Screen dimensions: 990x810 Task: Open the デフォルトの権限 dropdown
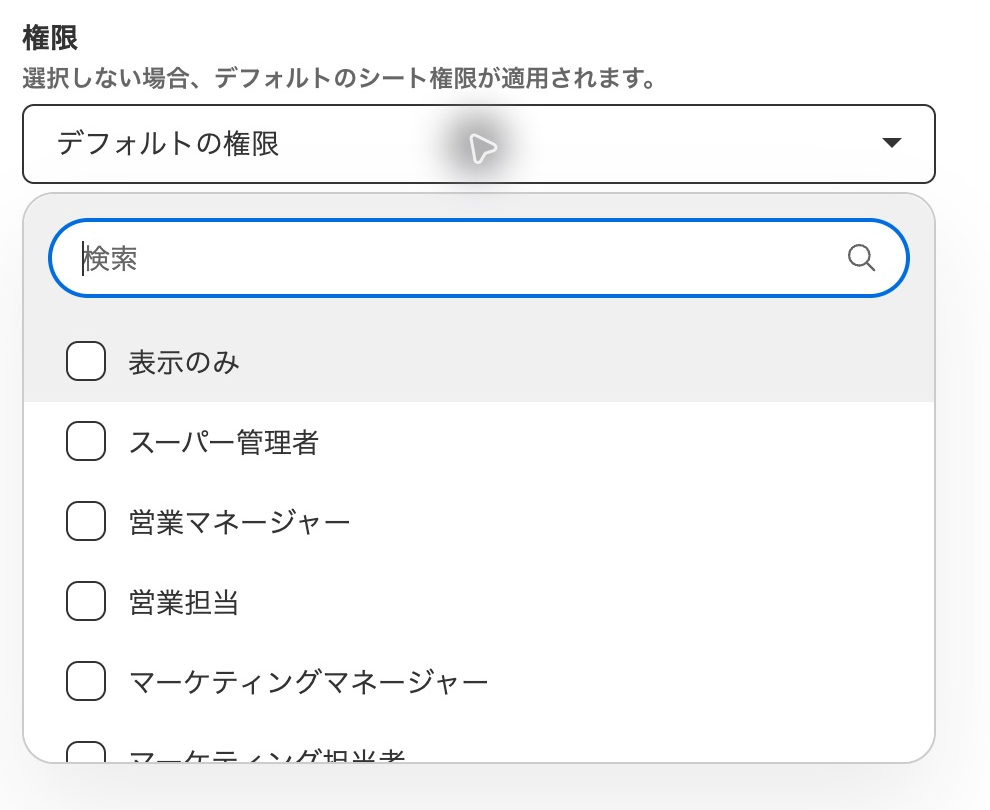[x=479, y=144]
